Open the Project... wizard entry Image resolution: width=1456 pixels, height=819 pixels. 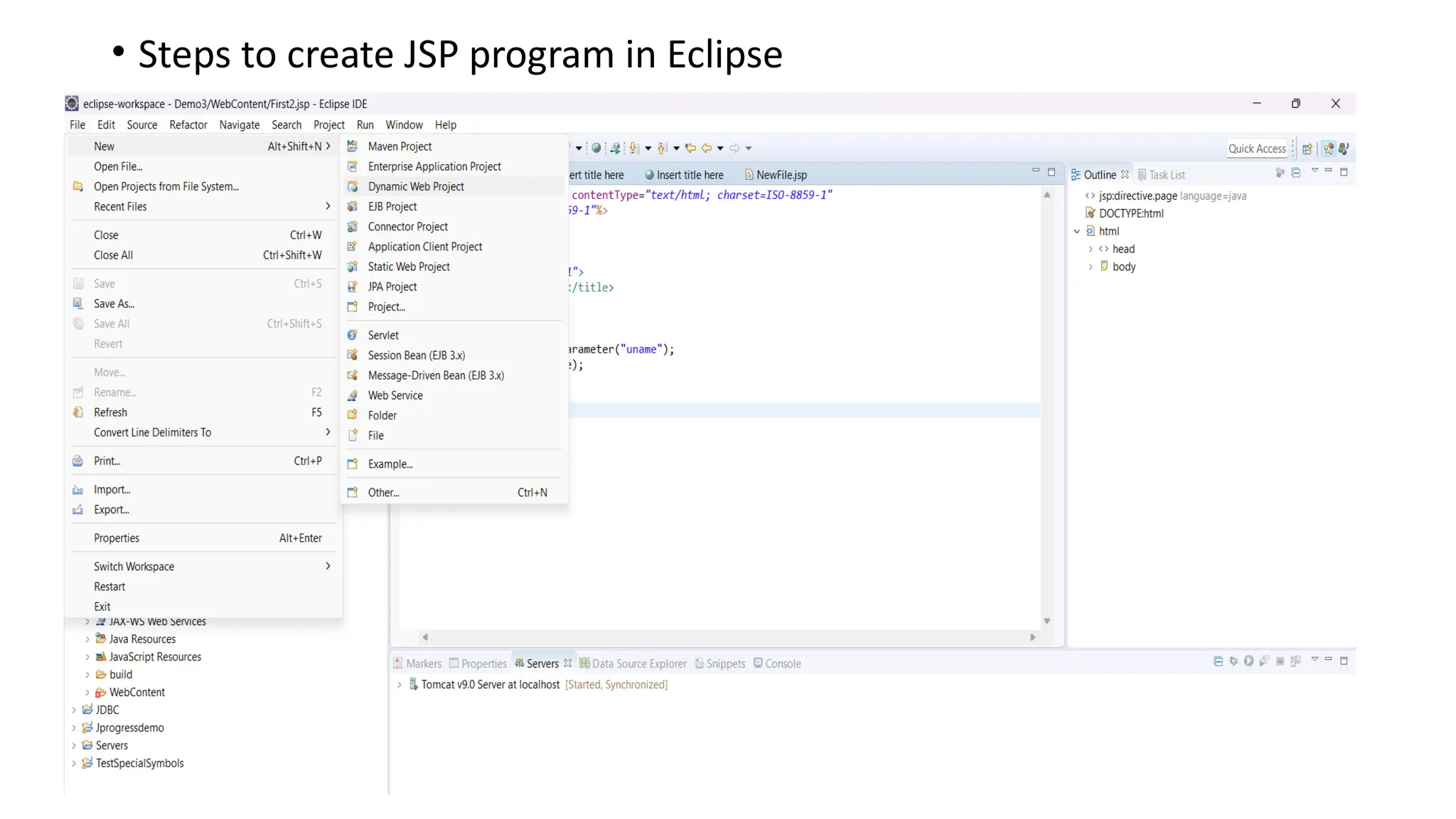tap(455, 306)
